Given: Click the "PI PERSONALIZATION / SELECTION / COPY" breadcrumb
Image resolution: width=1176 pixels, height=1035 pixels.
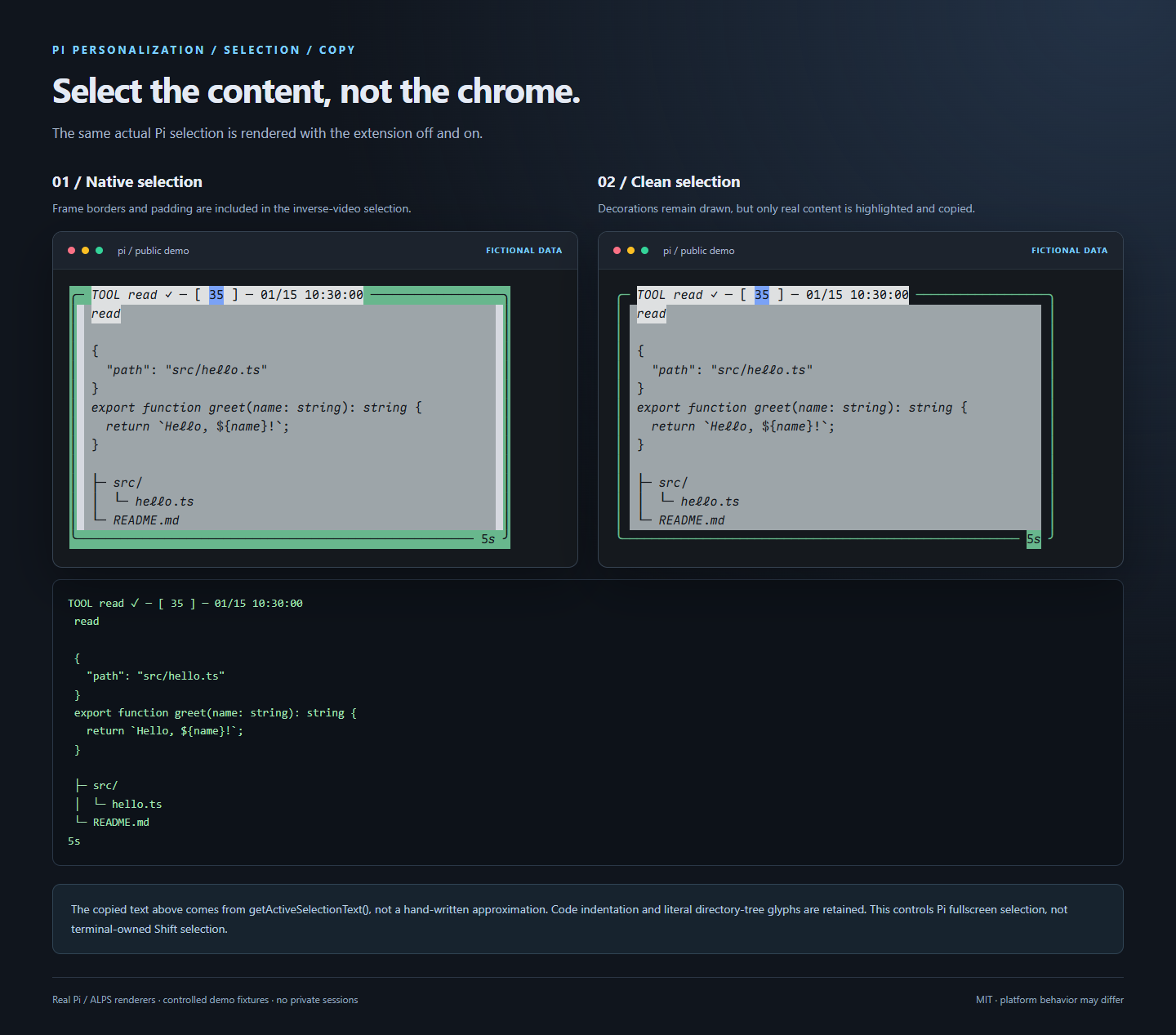Looking at the screenshot, I should point(204,50).
